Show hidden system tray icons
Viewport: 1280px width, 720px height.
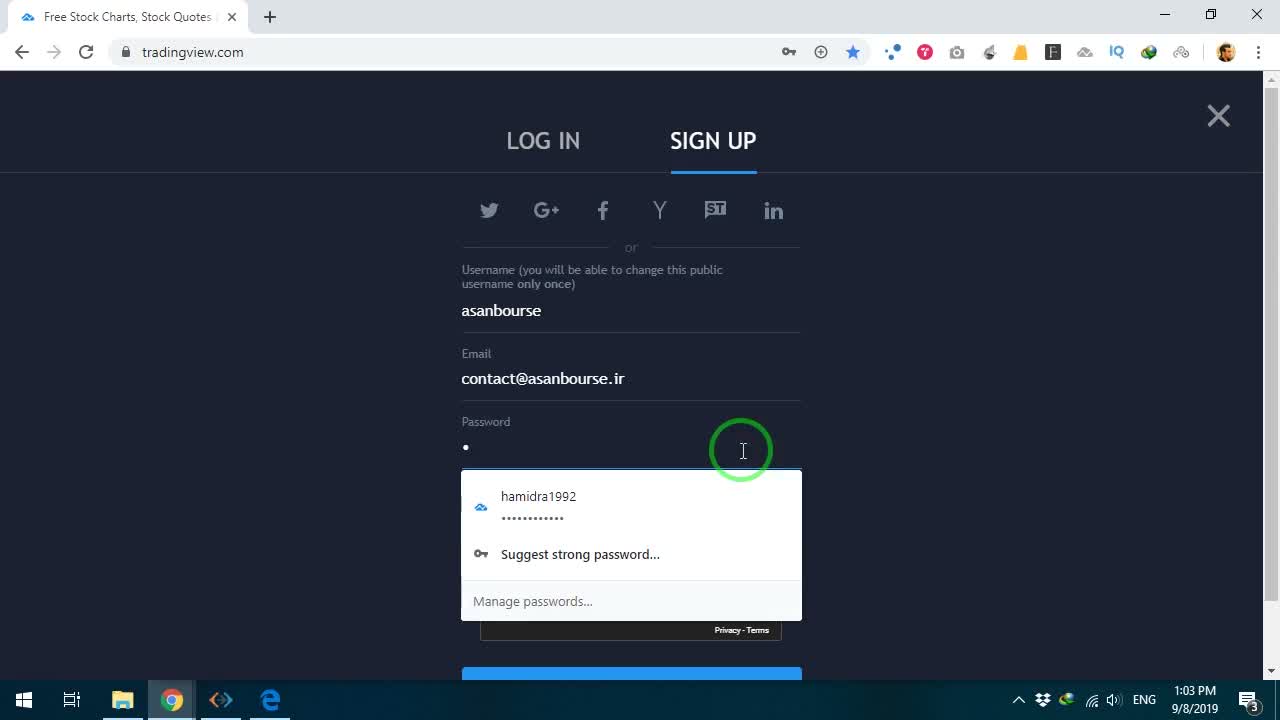pyautogui.click(x=1018, y=700)
